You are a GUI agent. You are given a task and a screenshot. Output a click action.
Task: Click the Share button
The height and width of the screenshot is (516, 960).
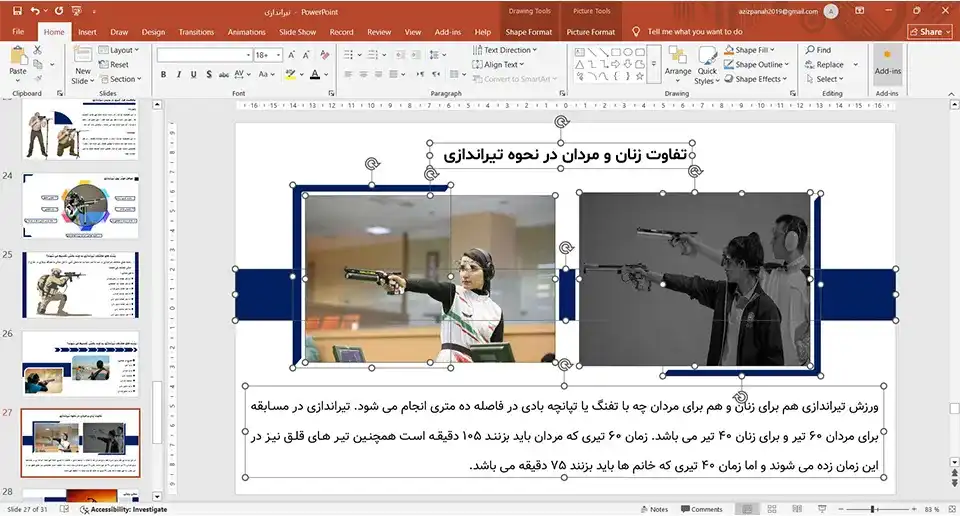tap(929, 32)
